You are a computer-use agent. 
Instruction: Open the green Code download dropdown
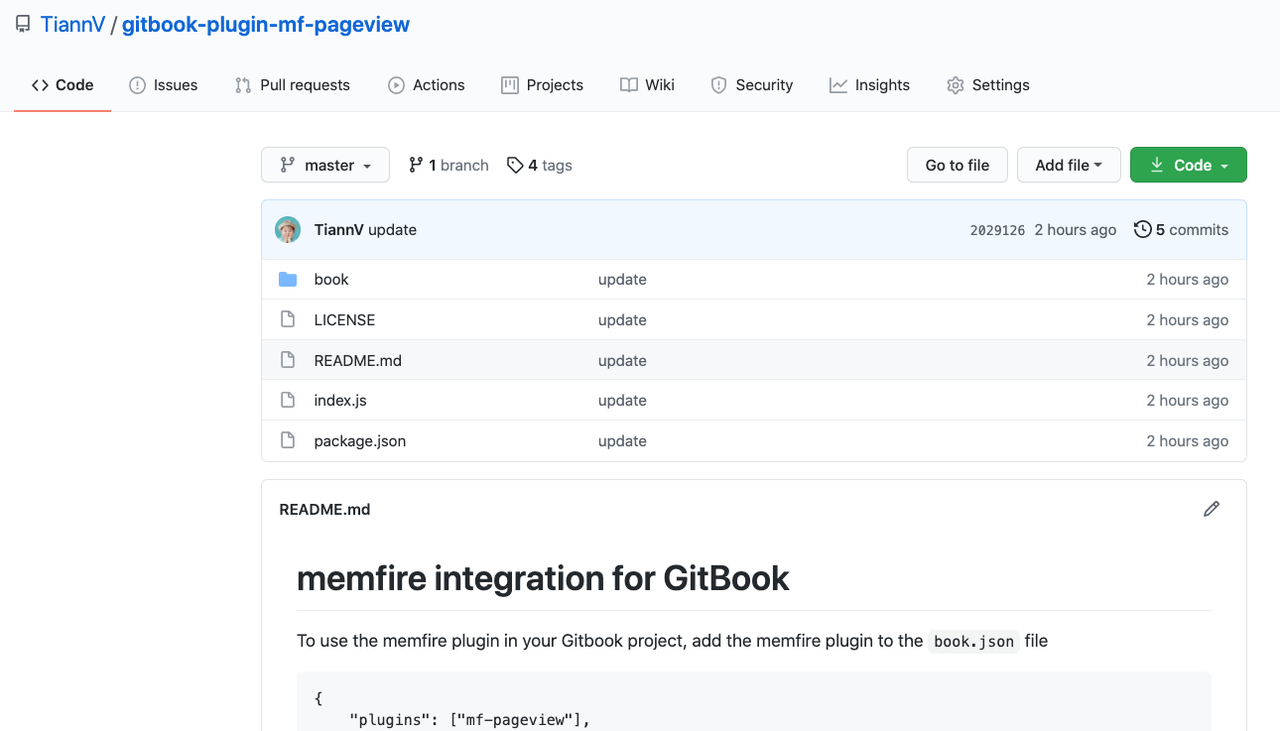click(x=1188, y=165)
